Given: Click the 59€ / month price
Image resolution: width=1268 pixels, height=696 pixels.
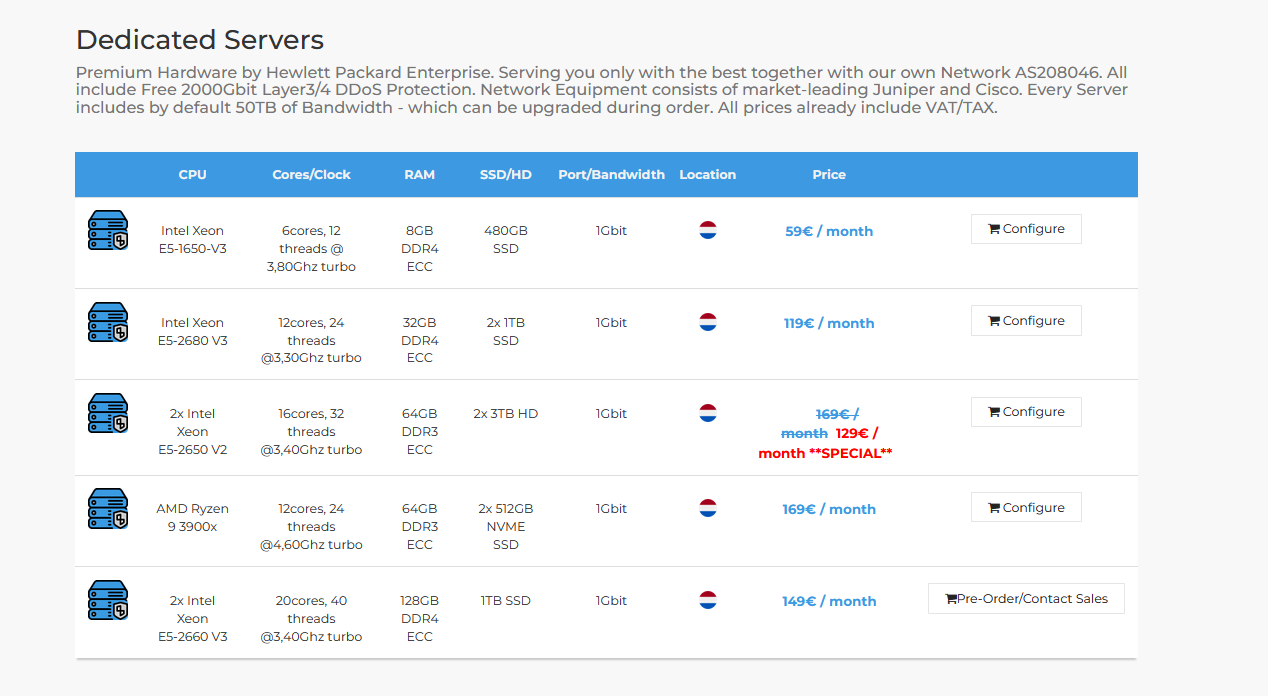Looking at the screenshot, I should [829, 231].
